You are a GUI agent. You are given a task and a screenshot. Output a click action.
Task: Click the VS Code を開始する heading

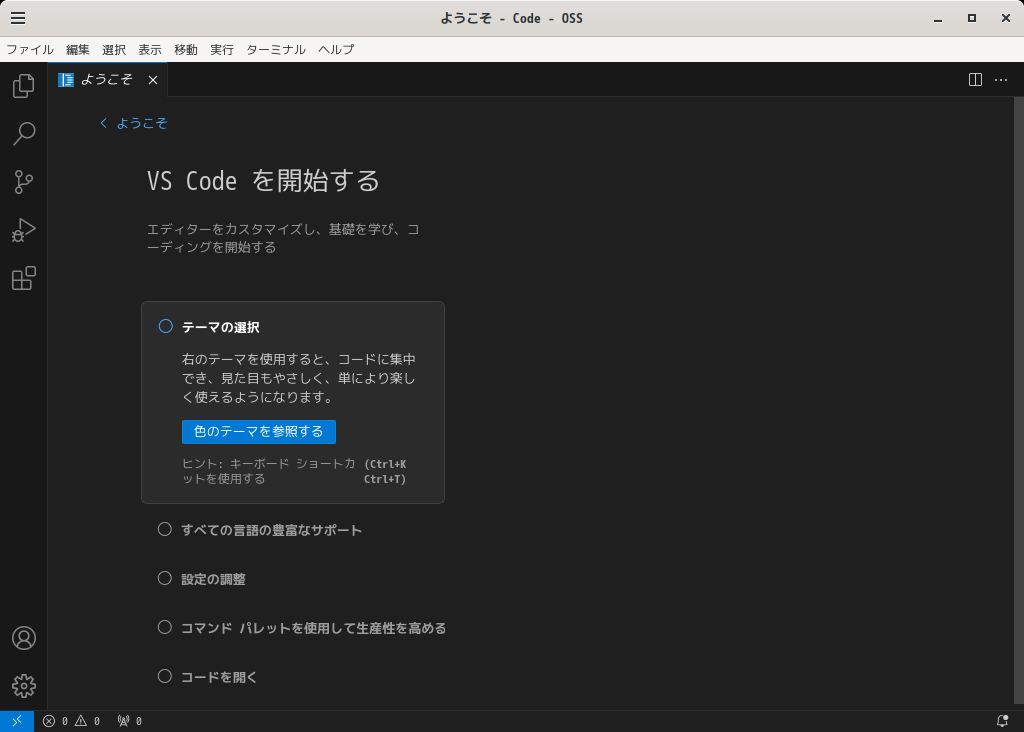tap(263, 181)
